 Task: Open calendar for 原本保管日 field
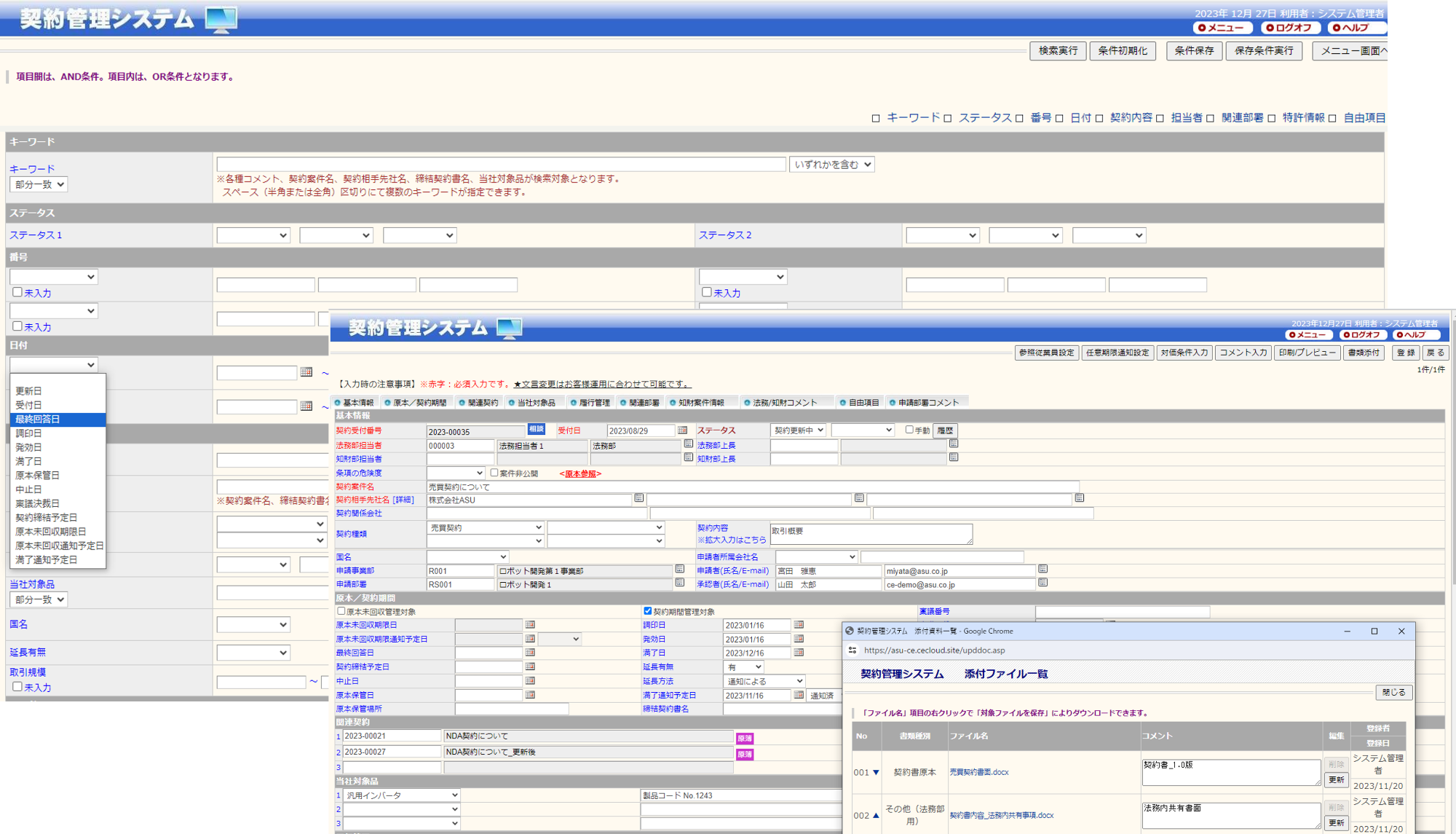530,695
